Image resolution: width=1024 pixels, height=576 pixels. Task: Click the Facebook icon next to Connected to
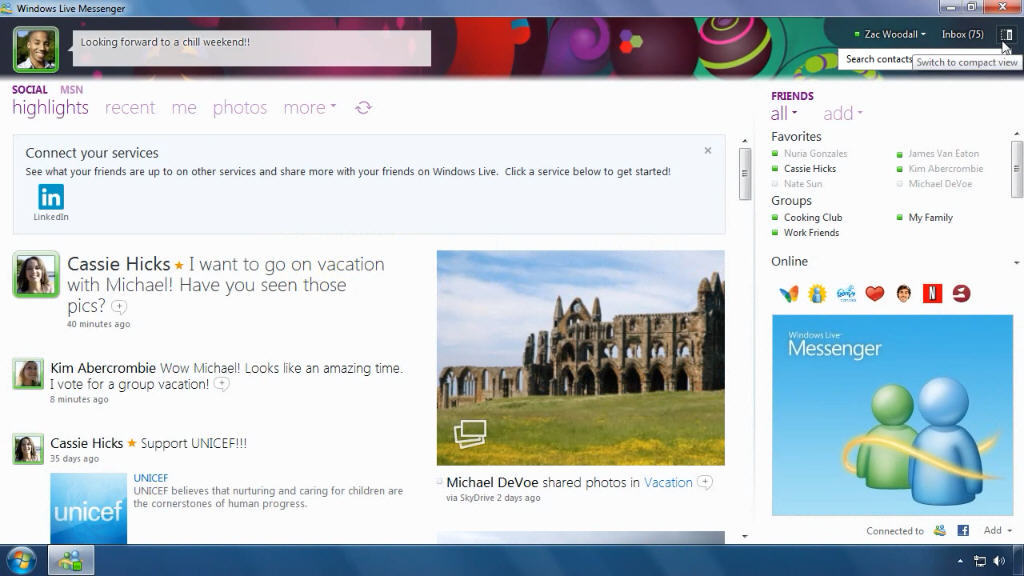[964, 531]
